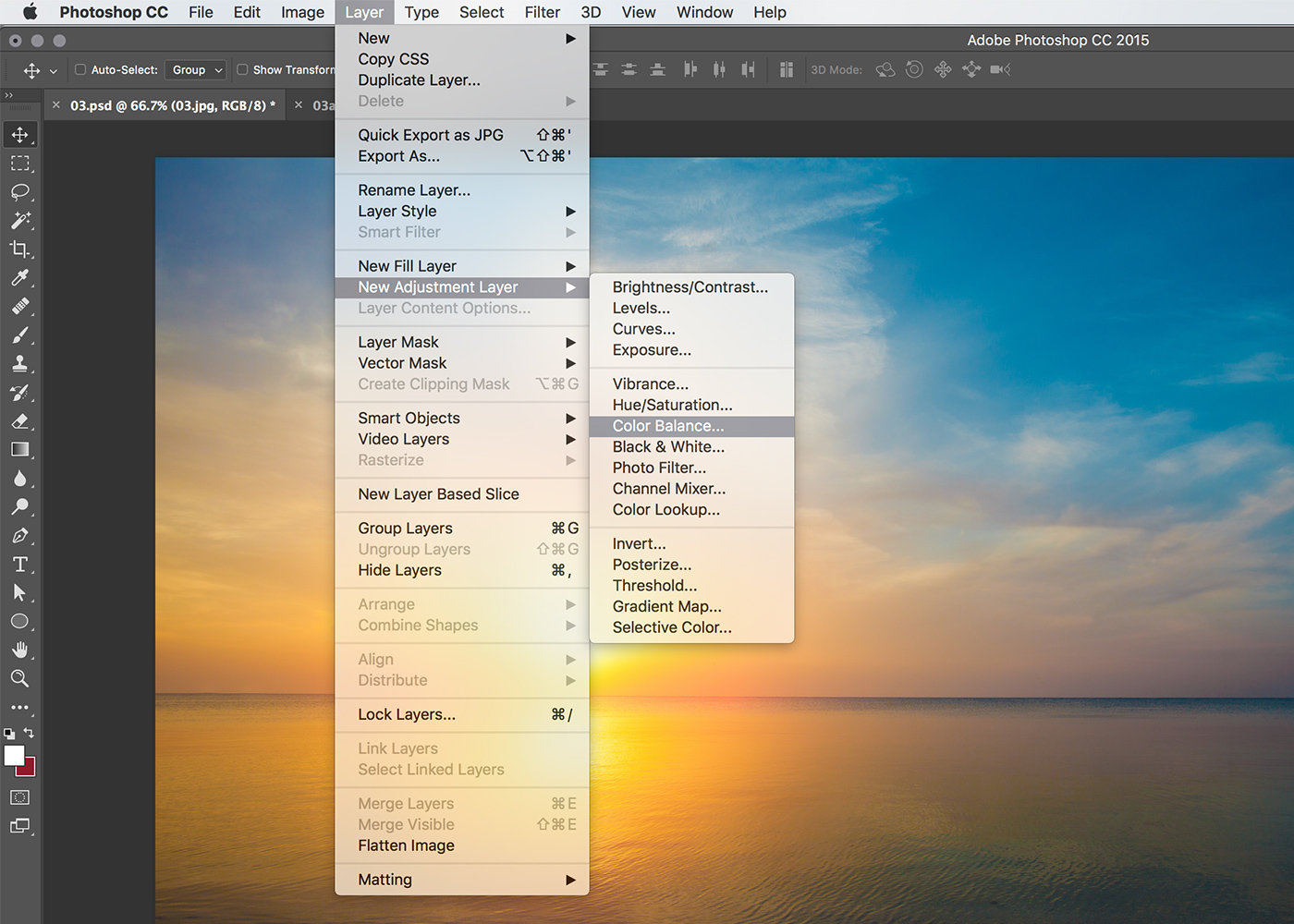This screenshot has height=924, width=1294.
Task: Click the Roll 3D object icon
Action: point(914,69)
